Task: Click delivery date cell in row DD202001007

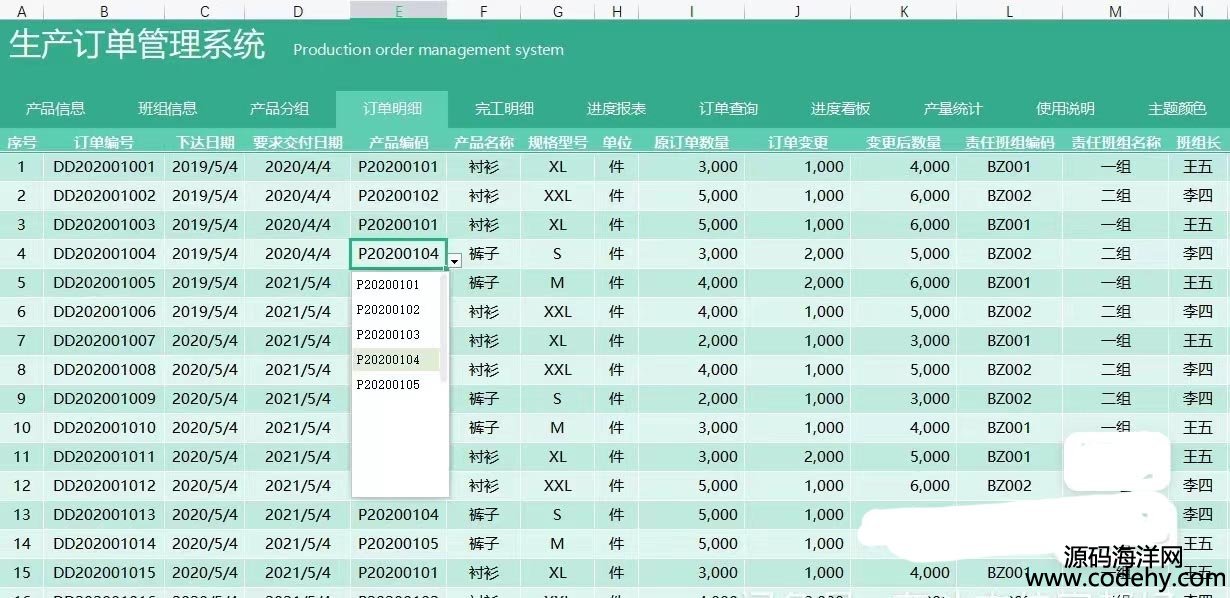Action: 298,341
